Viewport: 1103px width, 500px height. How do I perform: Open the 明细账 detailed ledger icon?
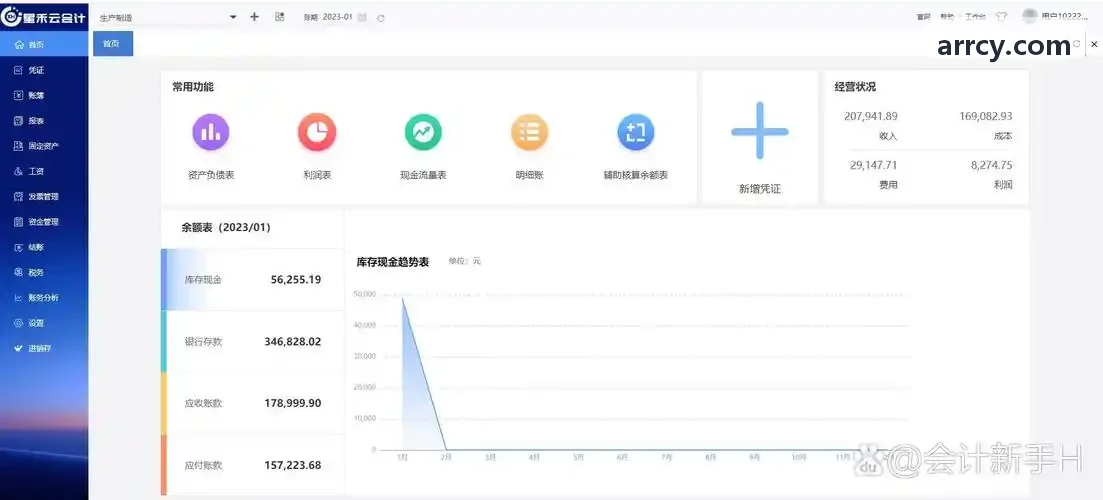529,132
